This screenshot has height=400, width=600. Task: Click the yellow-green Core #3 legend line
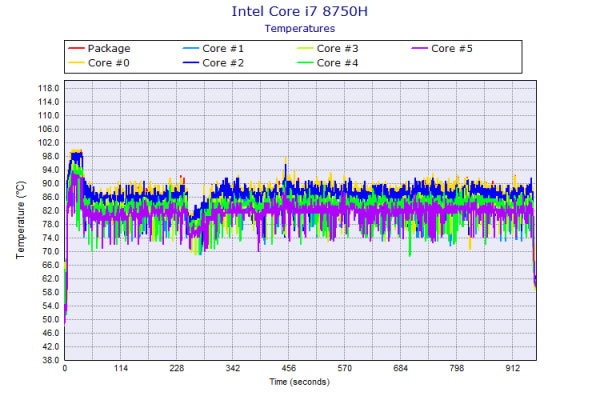coord(305,48)
